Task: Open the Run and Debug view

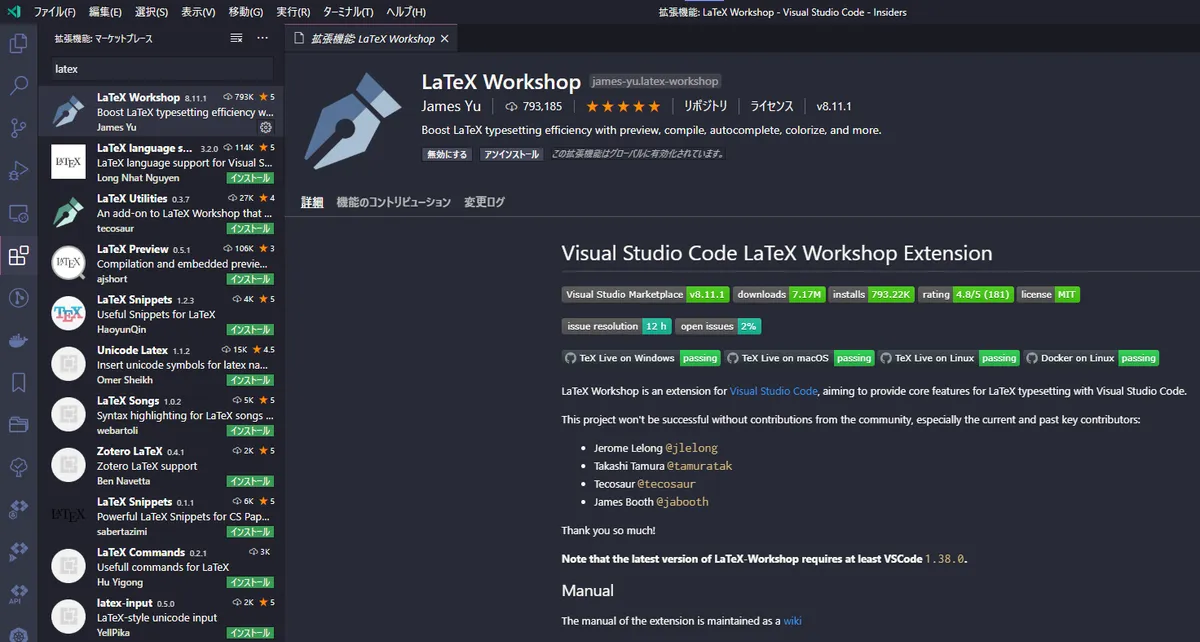Action: point(16,171)
